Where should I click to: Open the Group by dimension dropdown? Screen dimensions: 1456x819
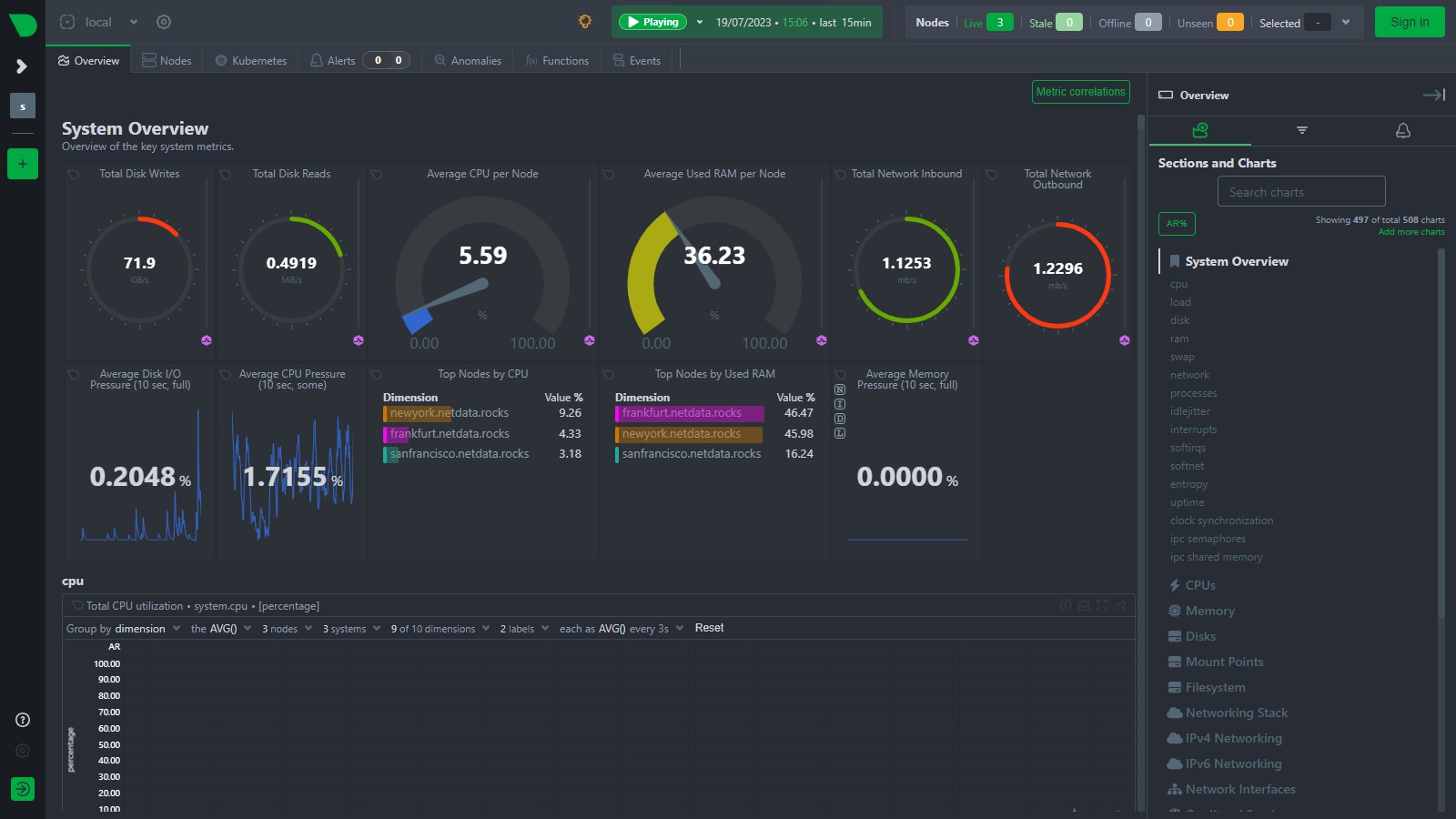[x=123, y=629]
